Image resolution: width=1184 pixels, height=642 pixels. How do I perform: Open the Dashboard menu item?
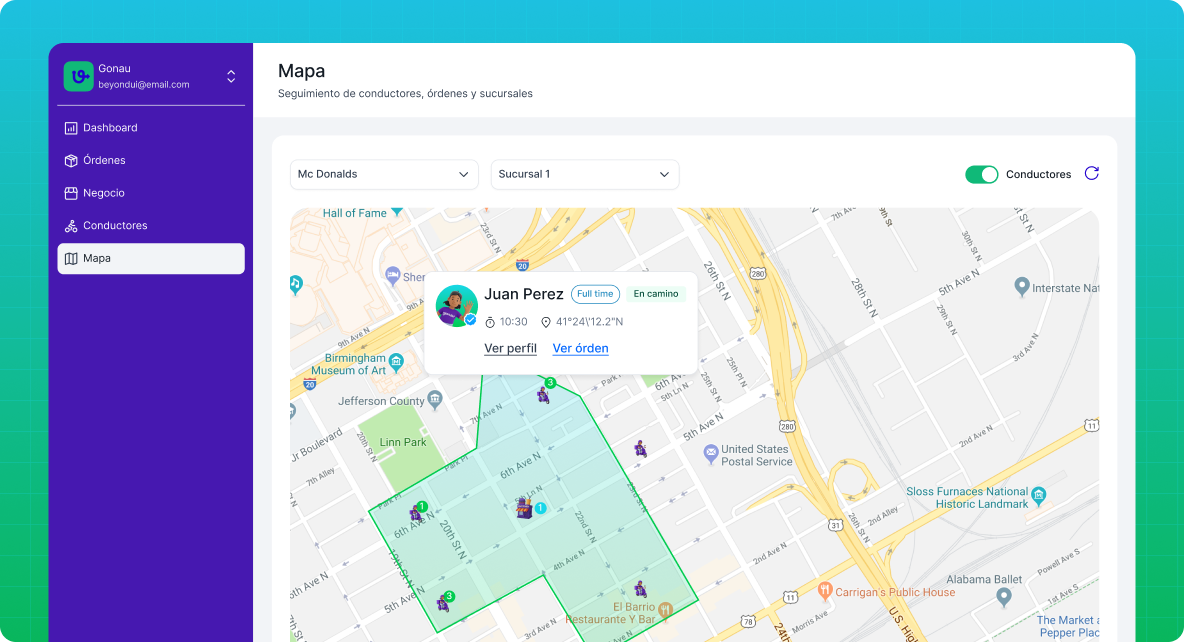pos(151,128)
